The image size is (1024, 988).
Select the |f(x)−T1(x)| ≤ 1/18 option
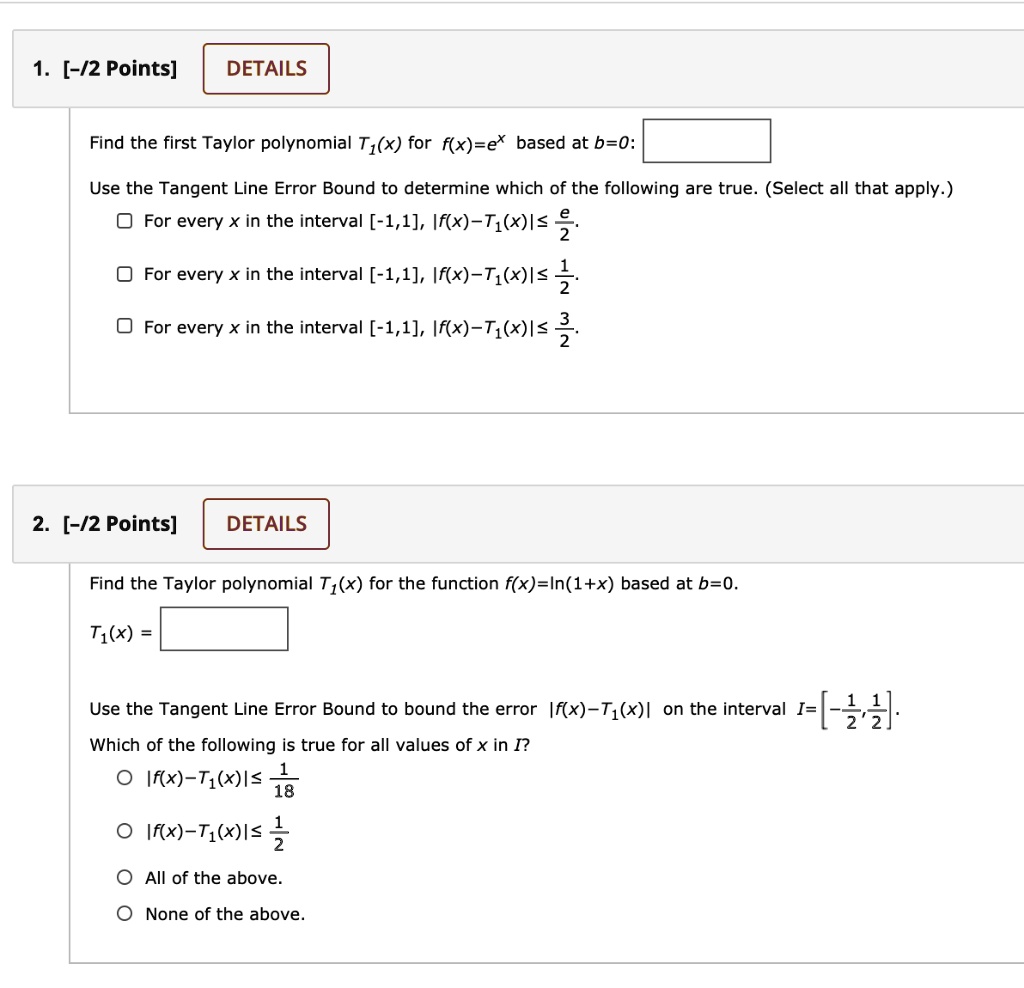pos(124,777)
